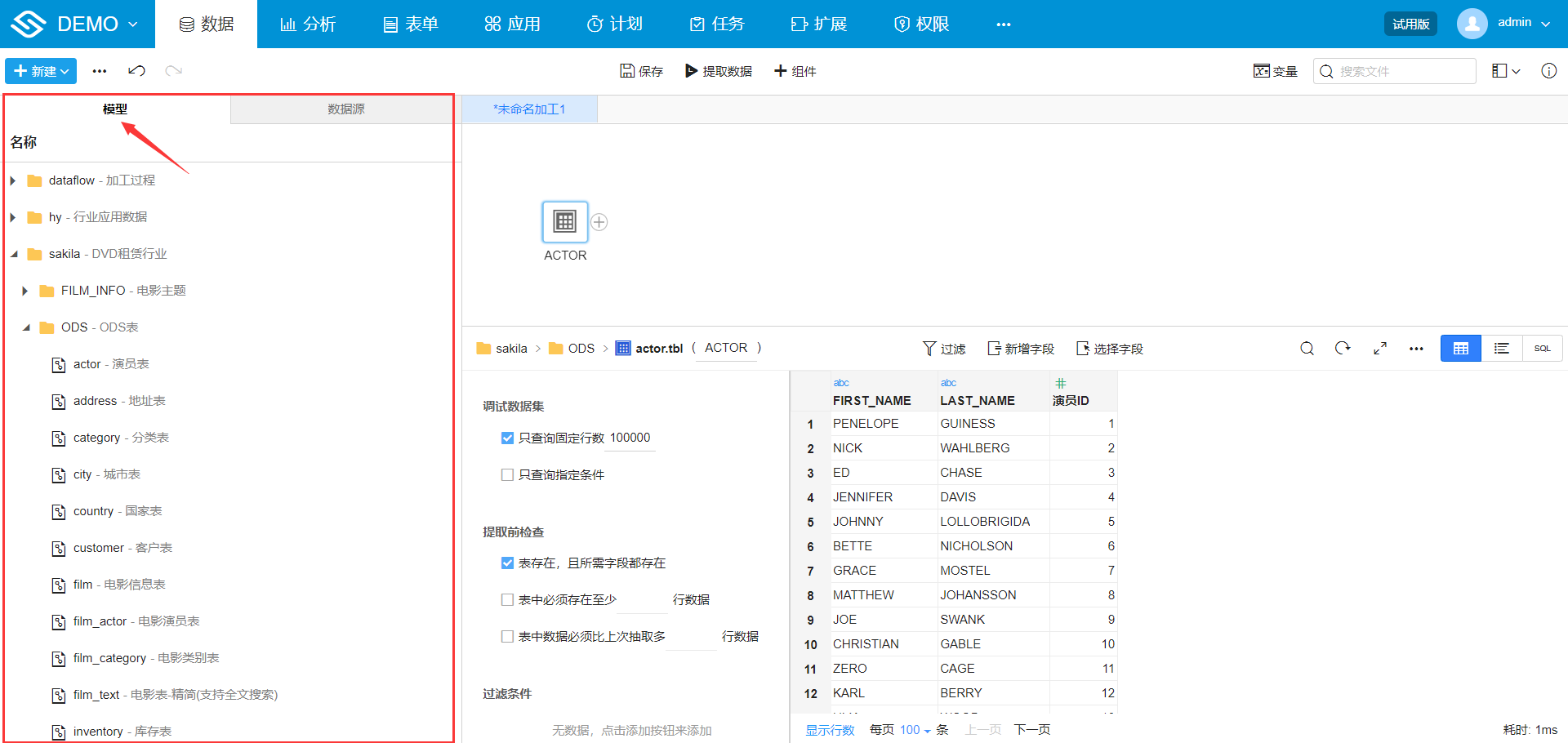This screenshot has width=1568, height=743.
Task: Switch to the 数据源 tab
Action: point(345,109)
